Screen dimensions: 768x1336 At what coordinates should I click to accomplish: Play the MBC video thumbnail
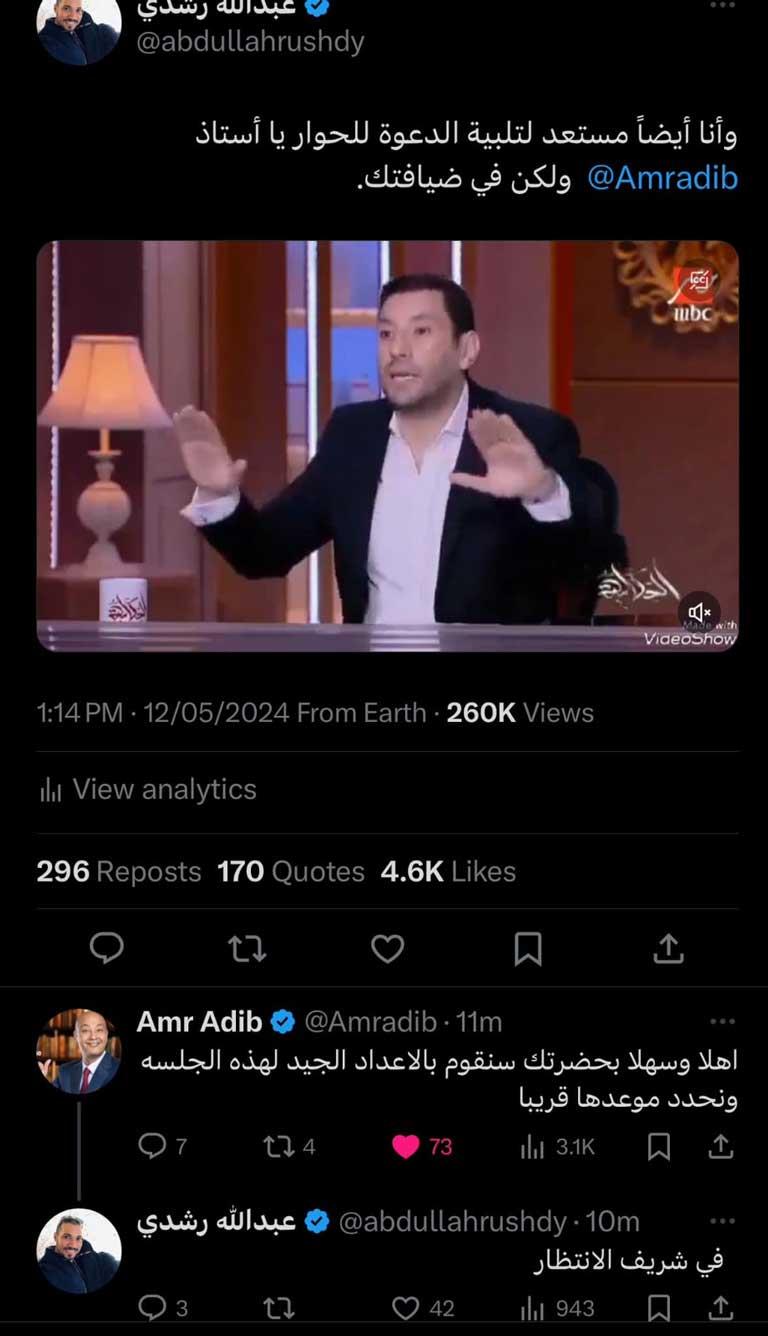tap(388, 446)
